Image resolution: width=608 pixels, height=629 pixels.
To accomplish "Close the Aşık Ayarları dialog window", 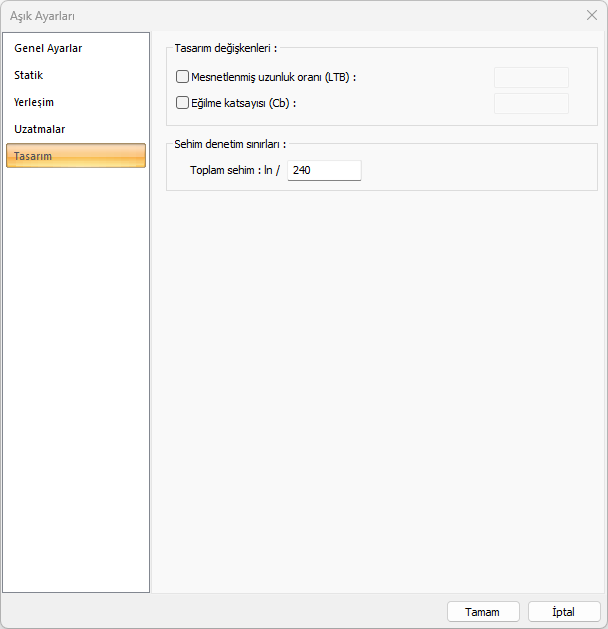I will [592, 15].
